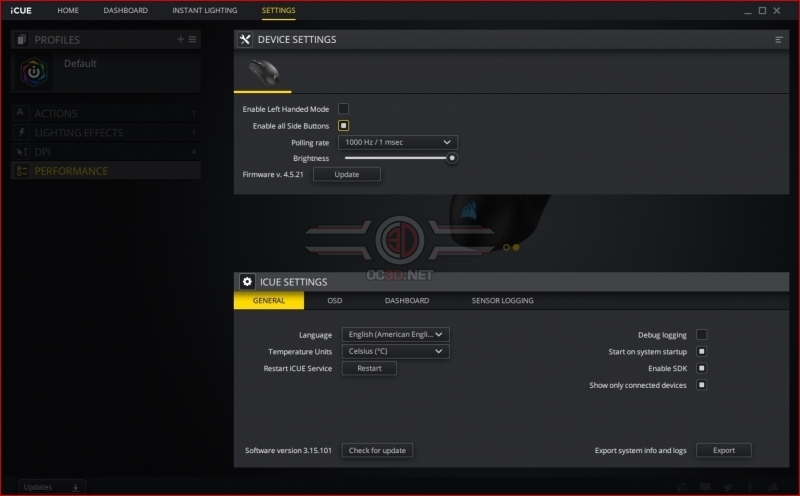Click Check for update button
The width and height of the screenshot is (800, 496).
coord(377,451)
